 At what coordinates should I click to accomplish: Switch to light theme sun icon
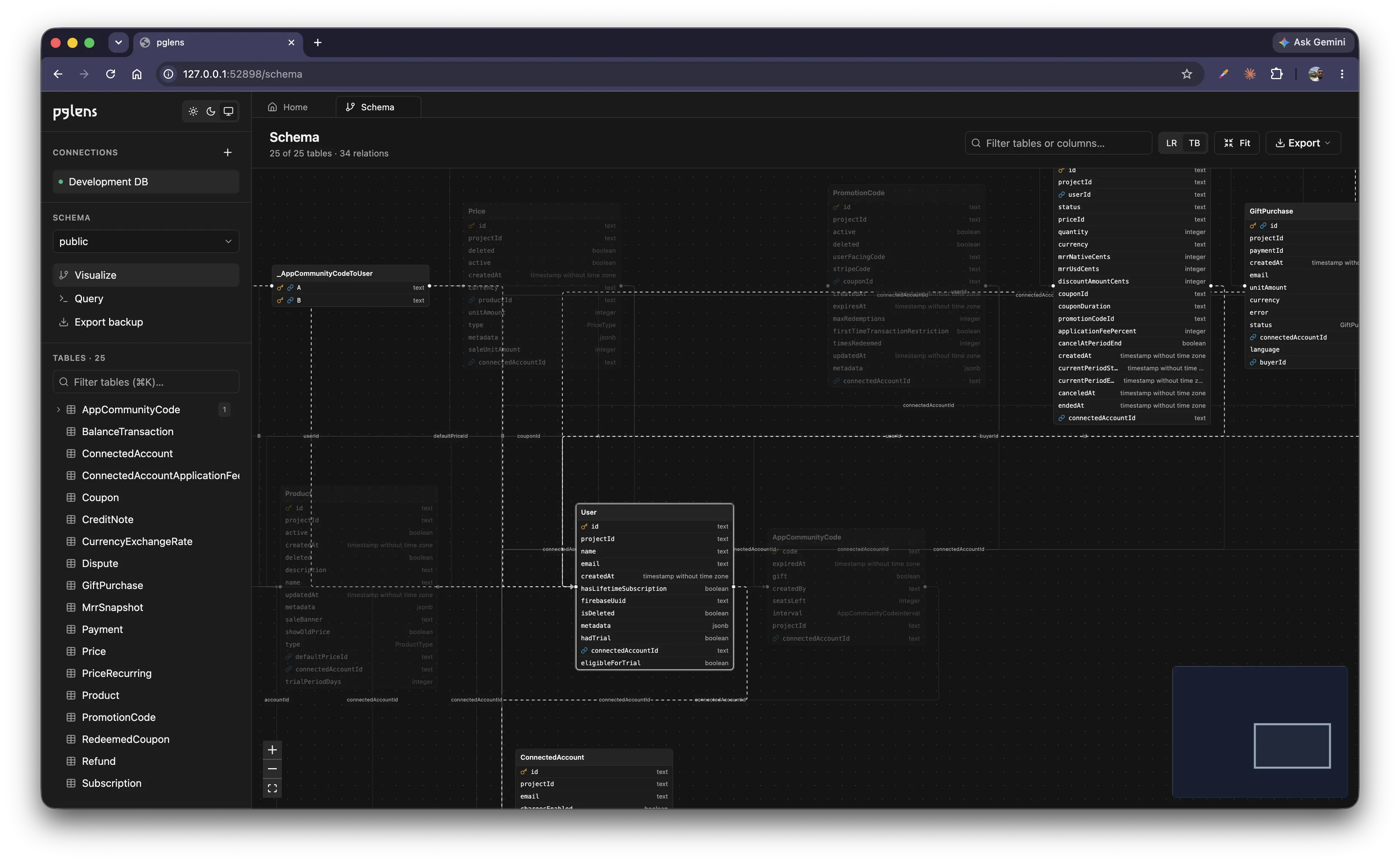pyautogui.click(x=193, y=111)
